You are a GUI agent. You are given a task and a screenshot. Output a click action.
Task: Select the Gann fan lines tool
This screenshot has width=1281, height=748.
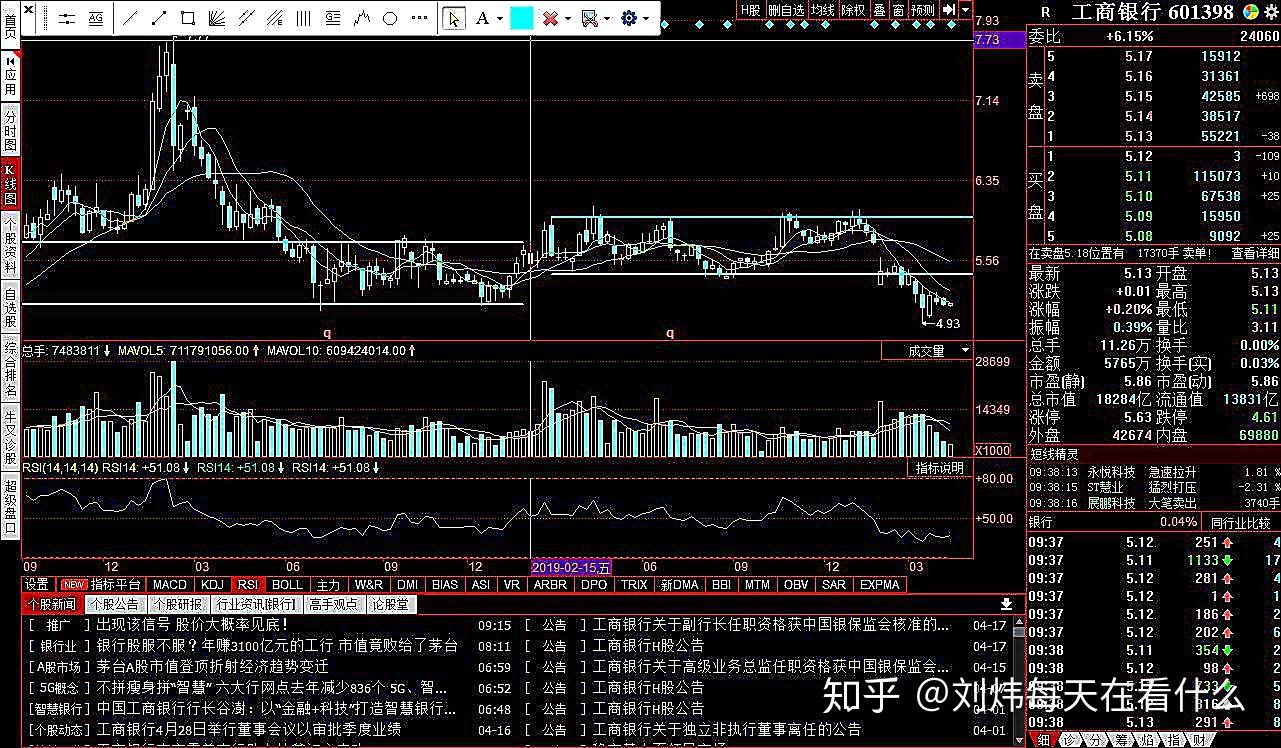[216, 18]
